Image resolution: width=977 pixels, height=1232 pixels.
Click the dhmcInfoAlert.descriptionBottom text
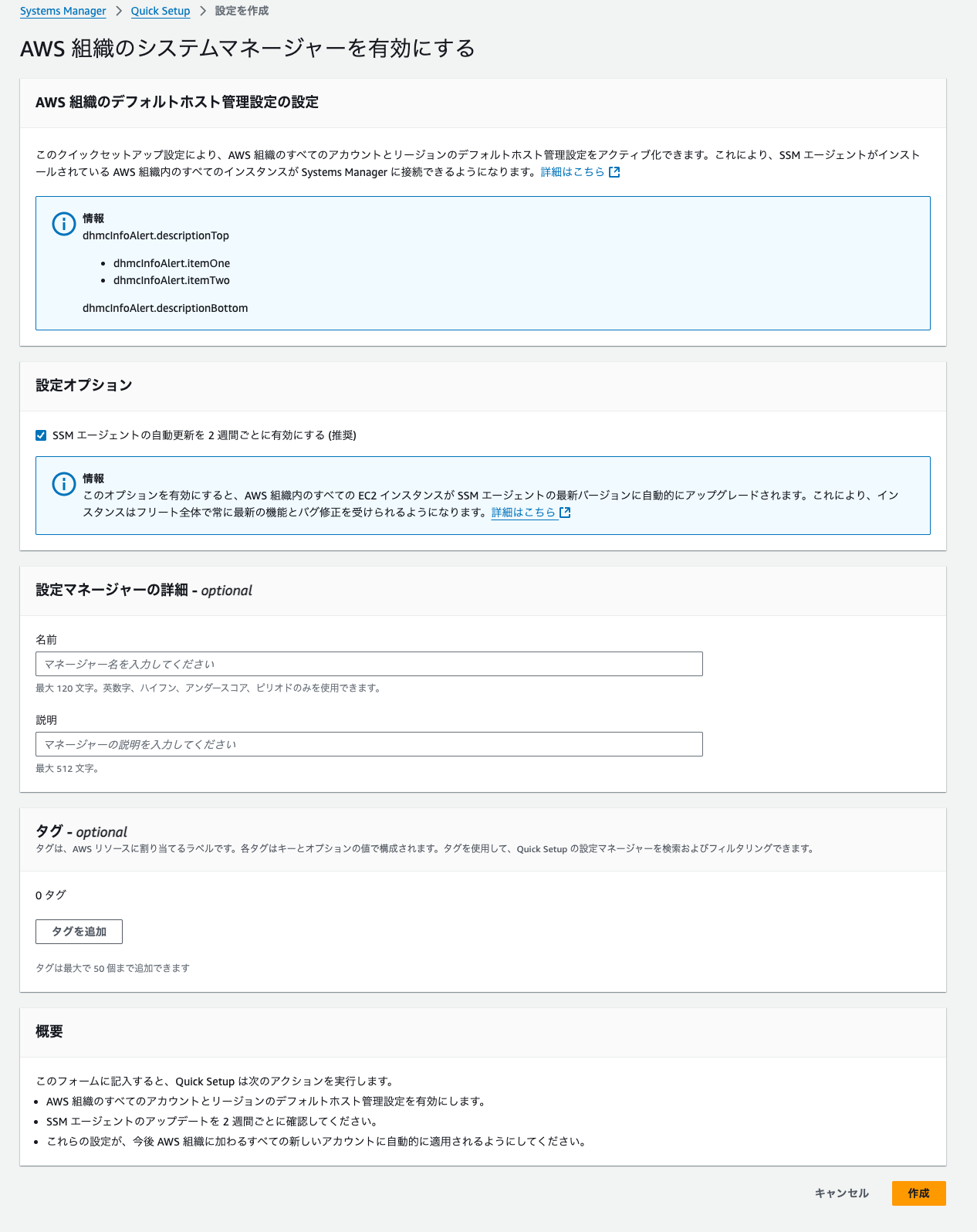tap(165, 308)
